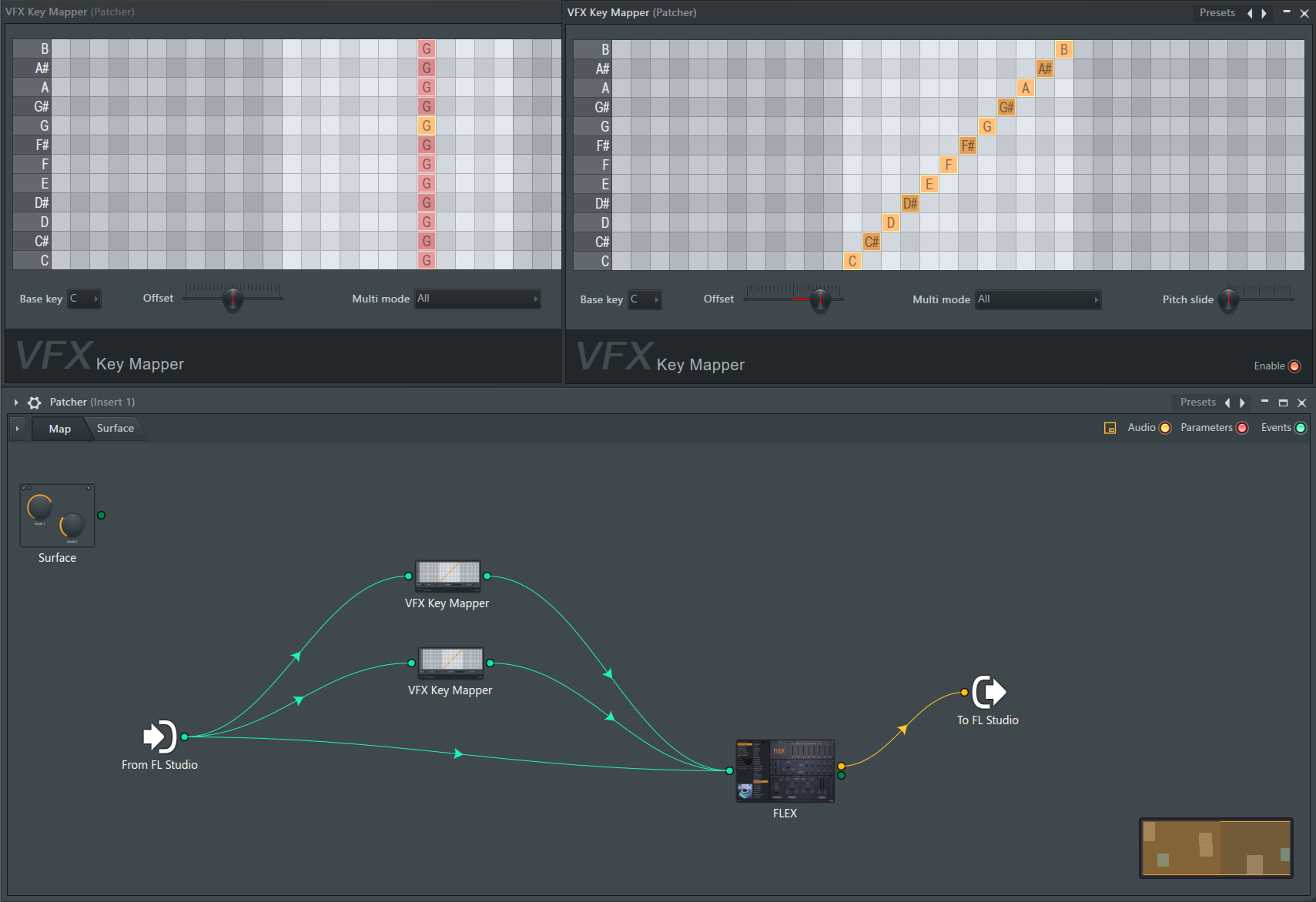The image size is (1316, 902).
Task: Open Presets menu in Patcher window
Action: tap(1197, 402)
